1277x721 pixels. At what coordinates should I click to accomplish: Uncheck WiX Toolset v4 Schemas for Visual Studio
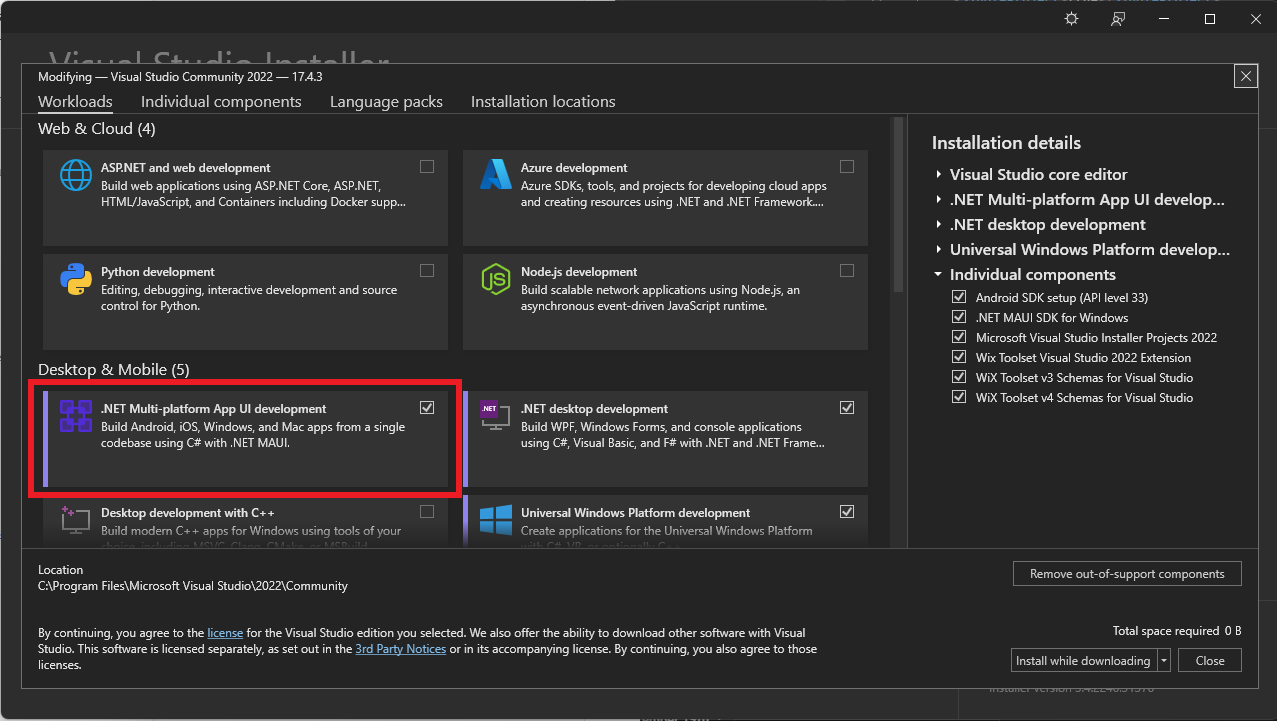pyautogui.click(x=959, y=397)
